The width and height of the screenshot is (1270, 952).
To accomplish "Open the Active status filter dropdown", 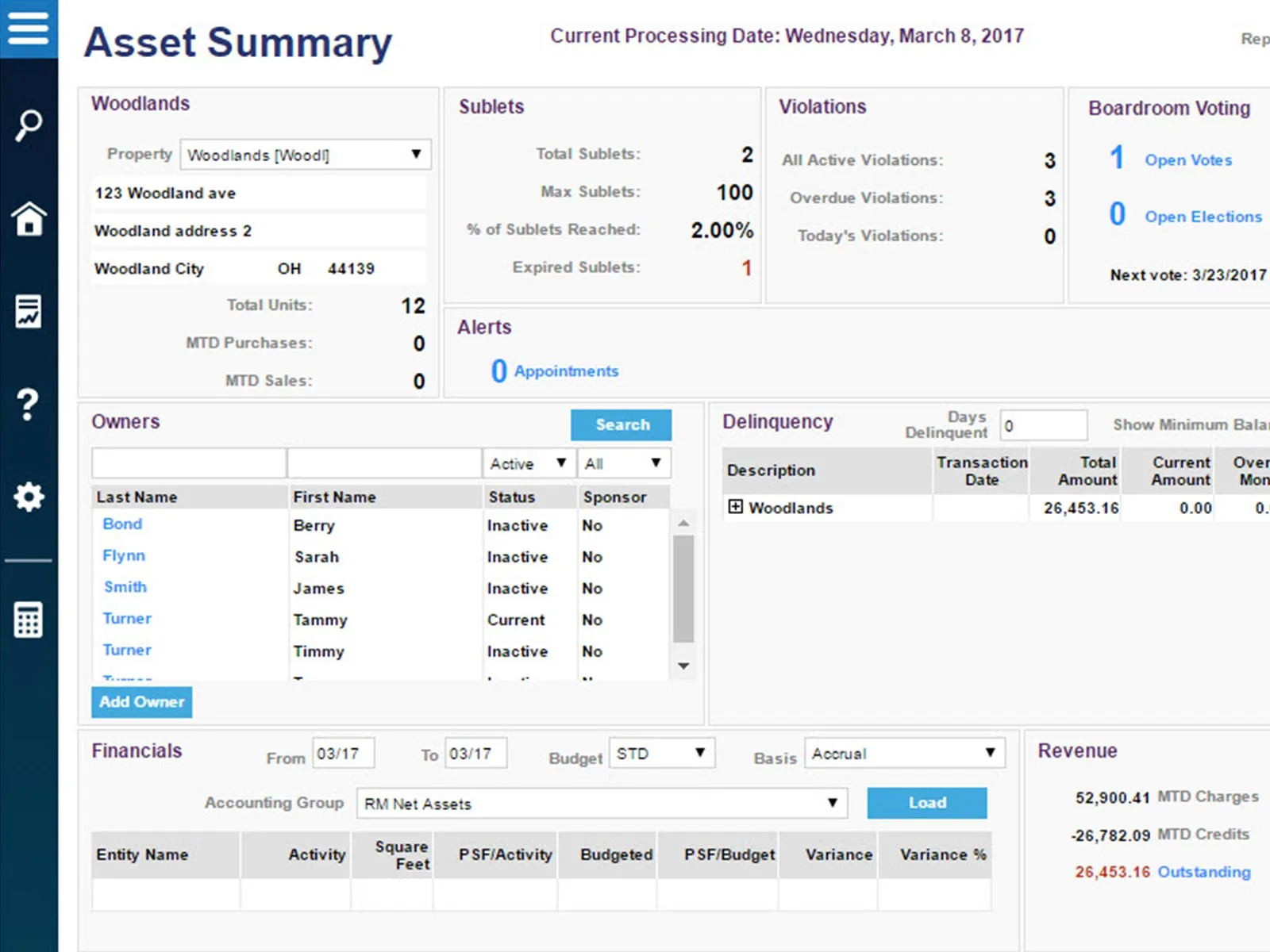I will (x=528, y=463).
